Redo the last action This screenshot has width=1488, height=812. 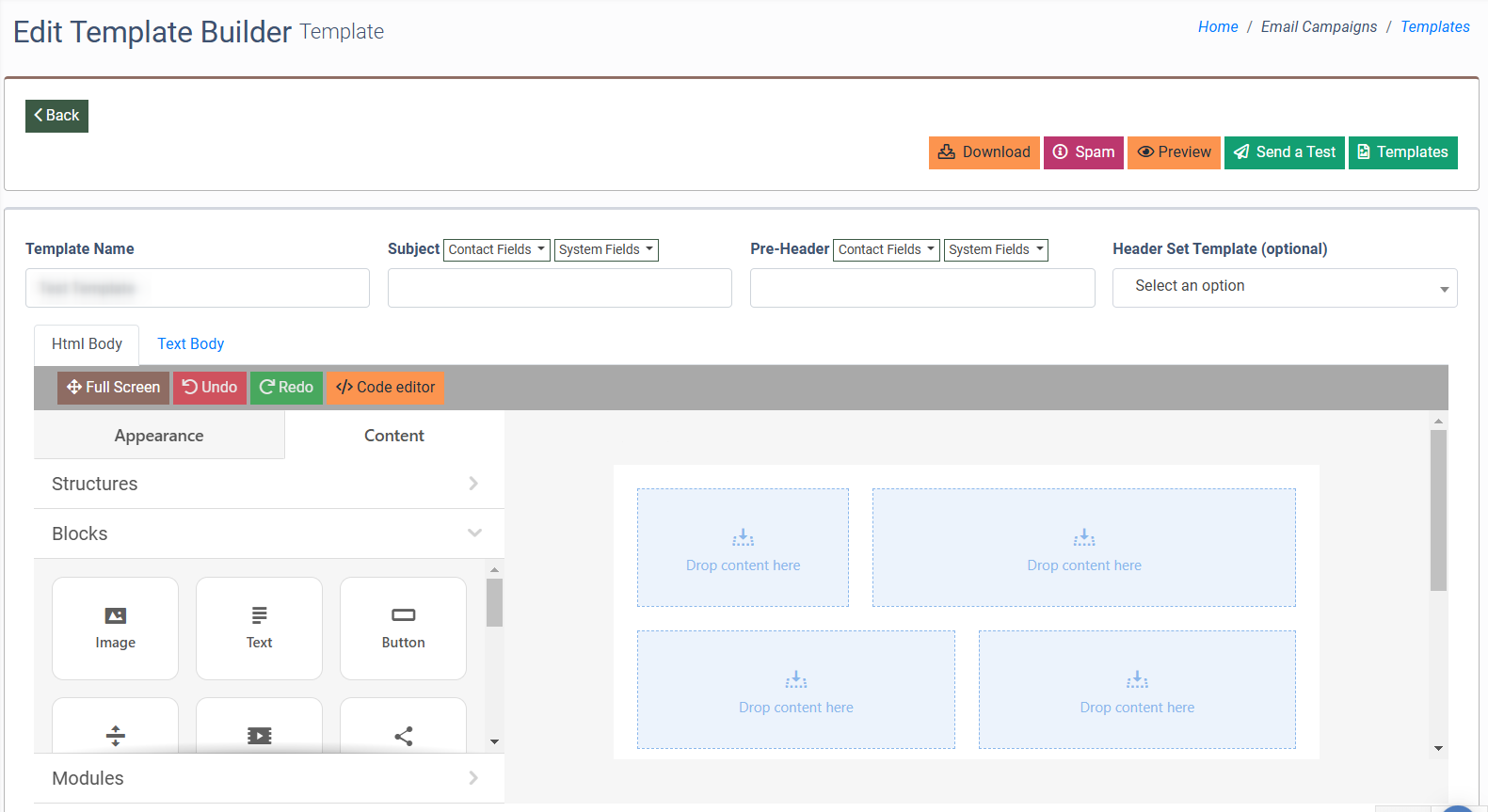pos(286,388)
